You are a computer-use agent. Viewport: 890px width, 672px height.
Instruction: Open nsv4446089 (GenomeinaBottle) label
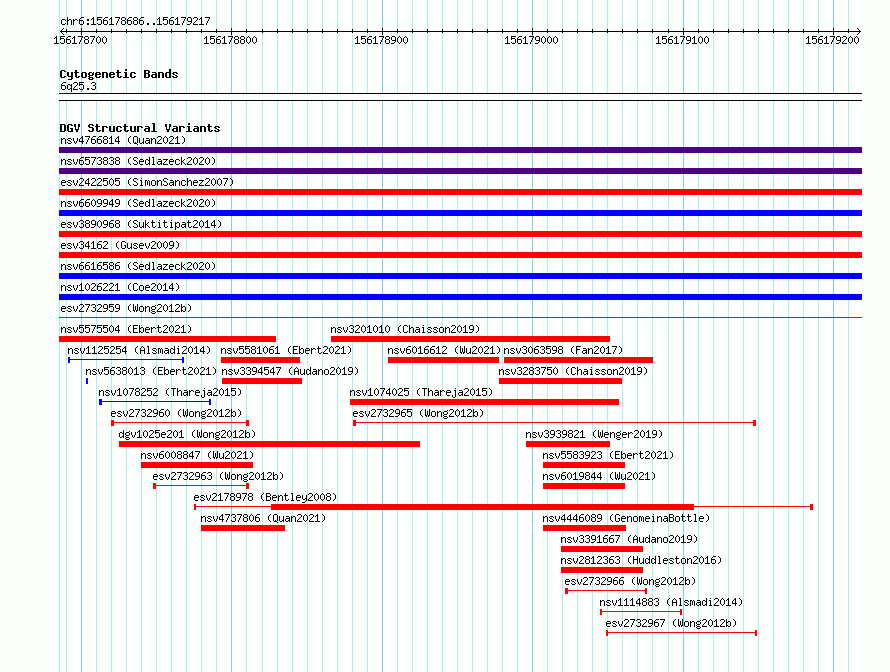tap(626, 518)
